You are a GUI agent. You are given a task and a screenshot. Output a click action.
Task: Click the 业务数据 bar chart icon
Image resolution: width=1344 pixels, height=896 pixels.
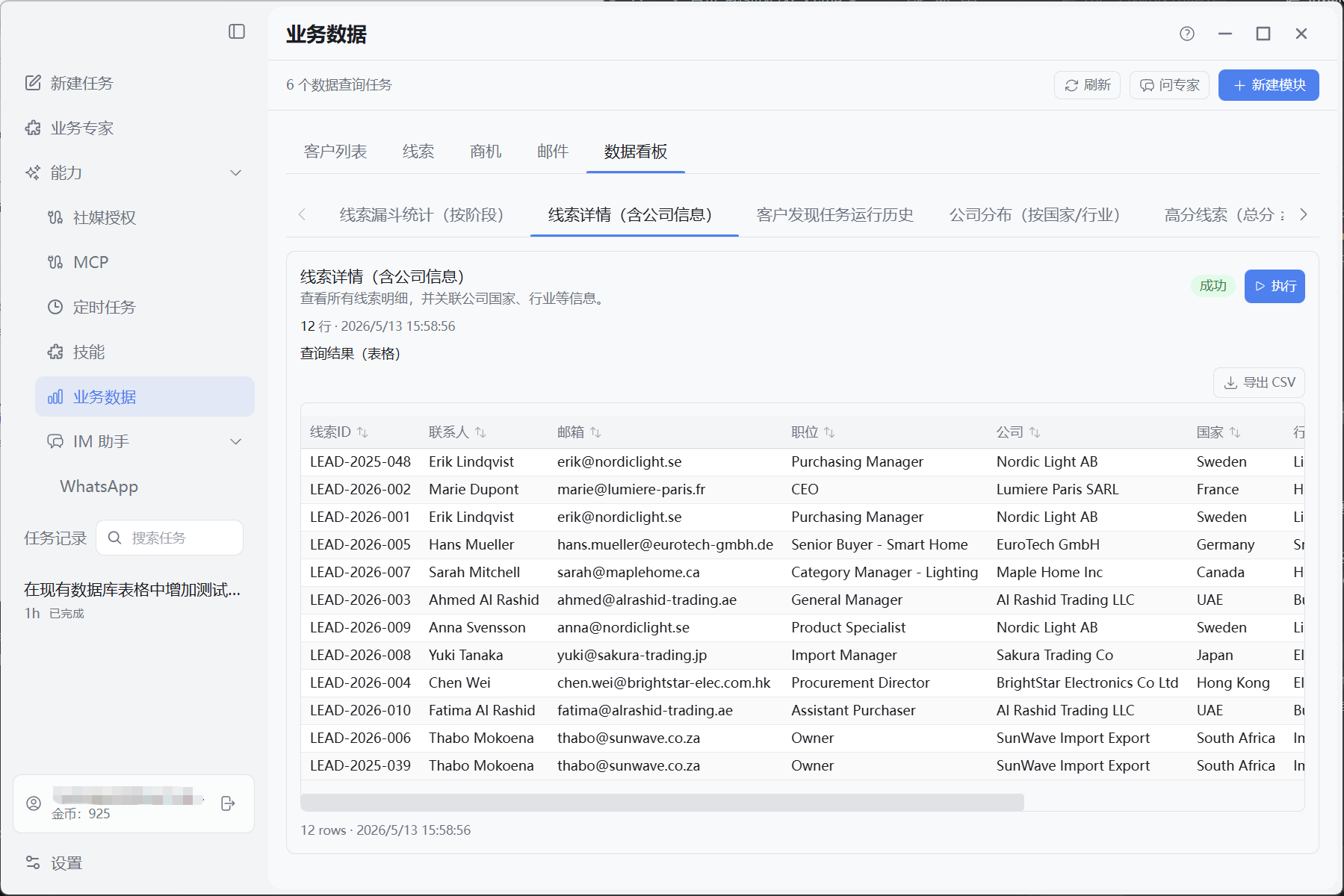point(55,396)
